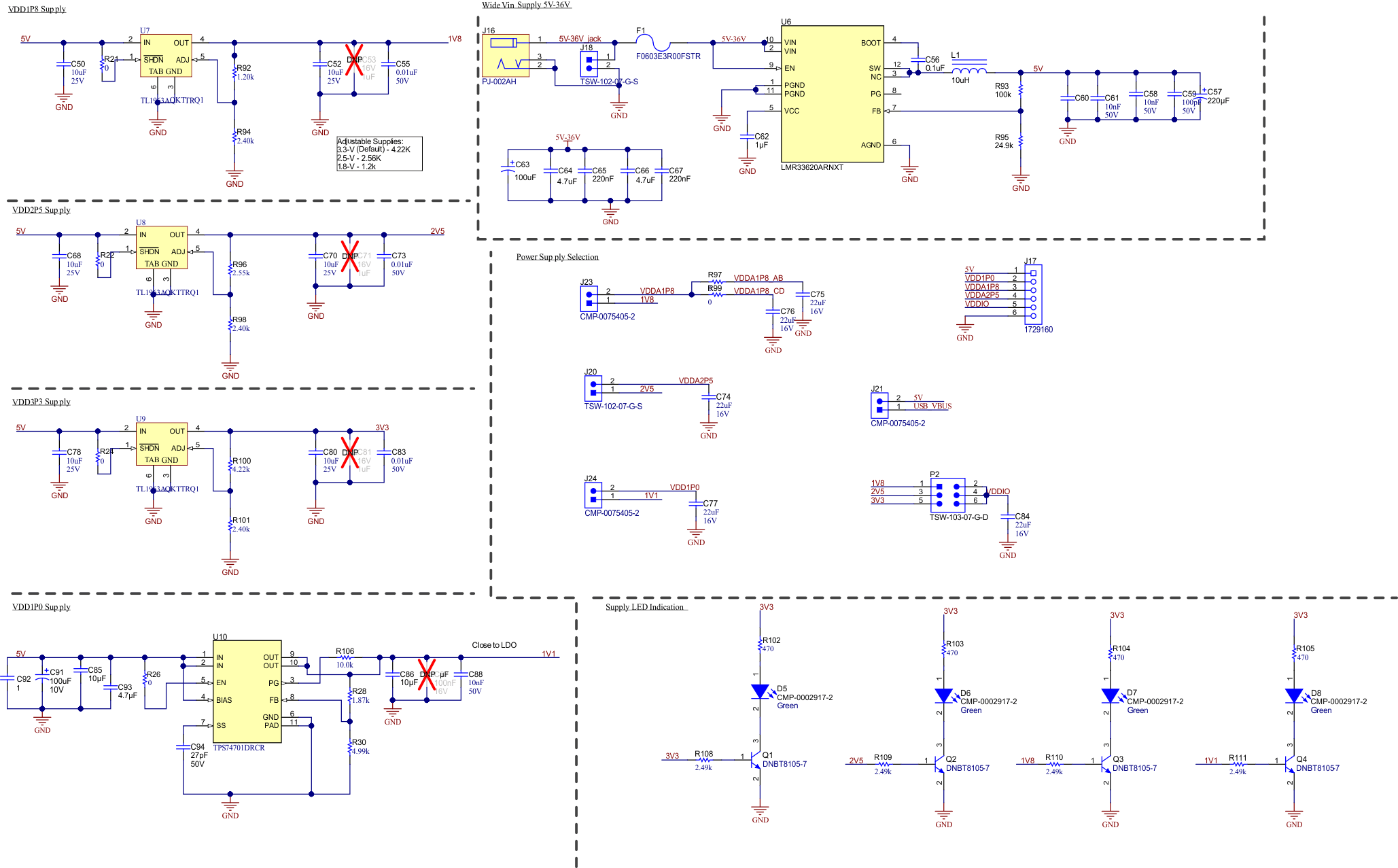Click capacitor C62 1µF

coord(747,136)
